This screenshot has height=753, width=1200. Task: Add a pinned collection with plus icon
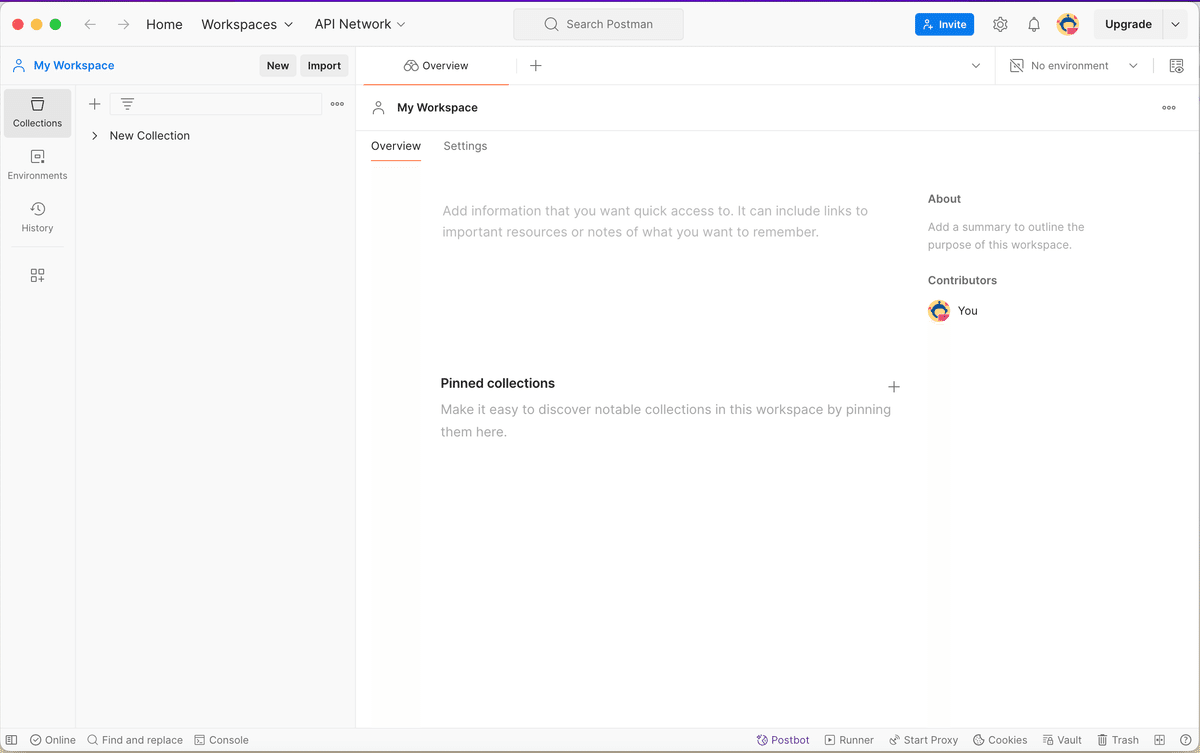(x=894, y=386)
